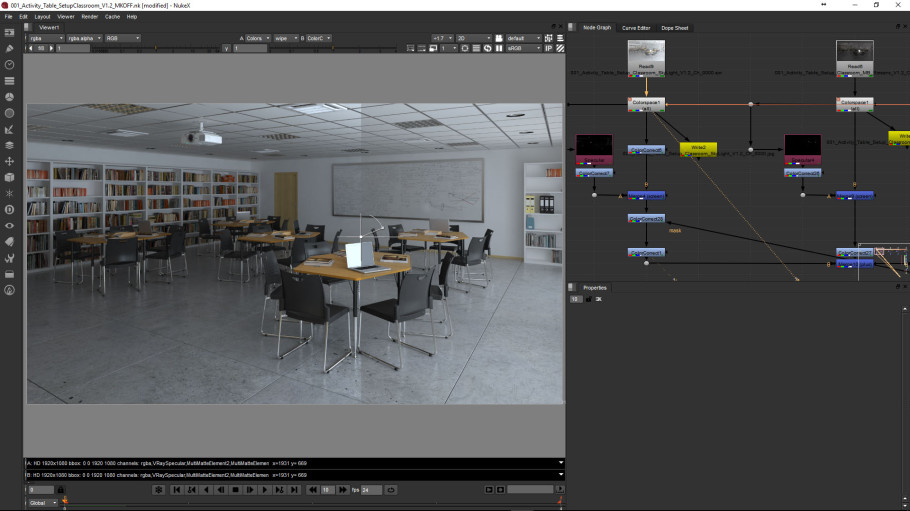Open the Particles nodes icon
Viewport: 910px width, 511px height.
coord(9,193)
